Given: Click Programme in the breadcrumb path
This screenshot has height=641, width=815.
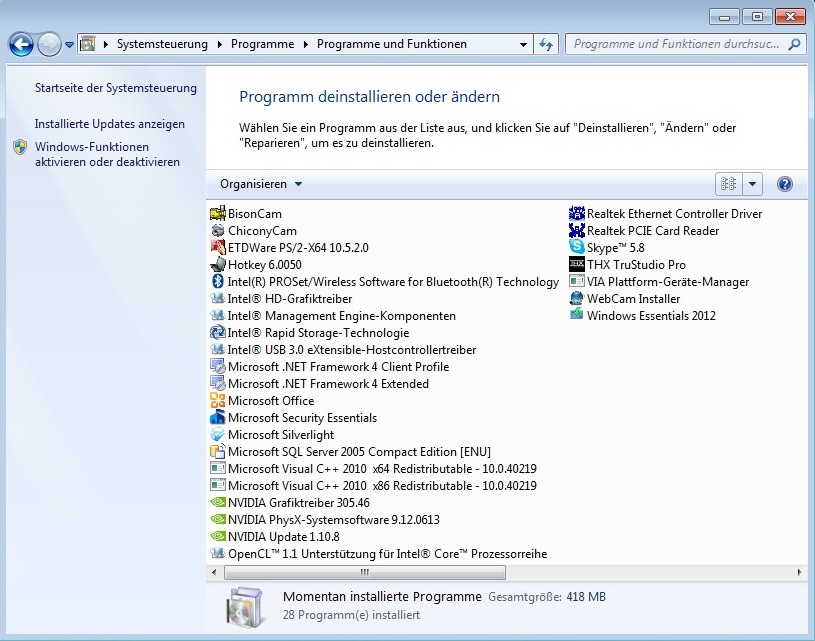Looking at the screenshot, I should pyautogui.click(x=262, y=44).
